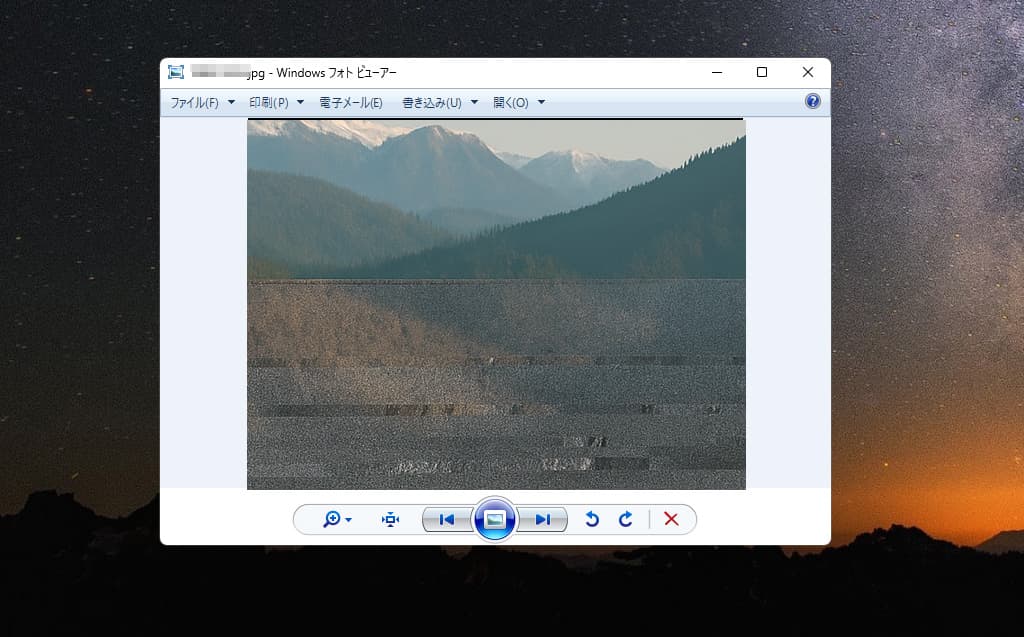Go to the previous photo

(446, 520)
